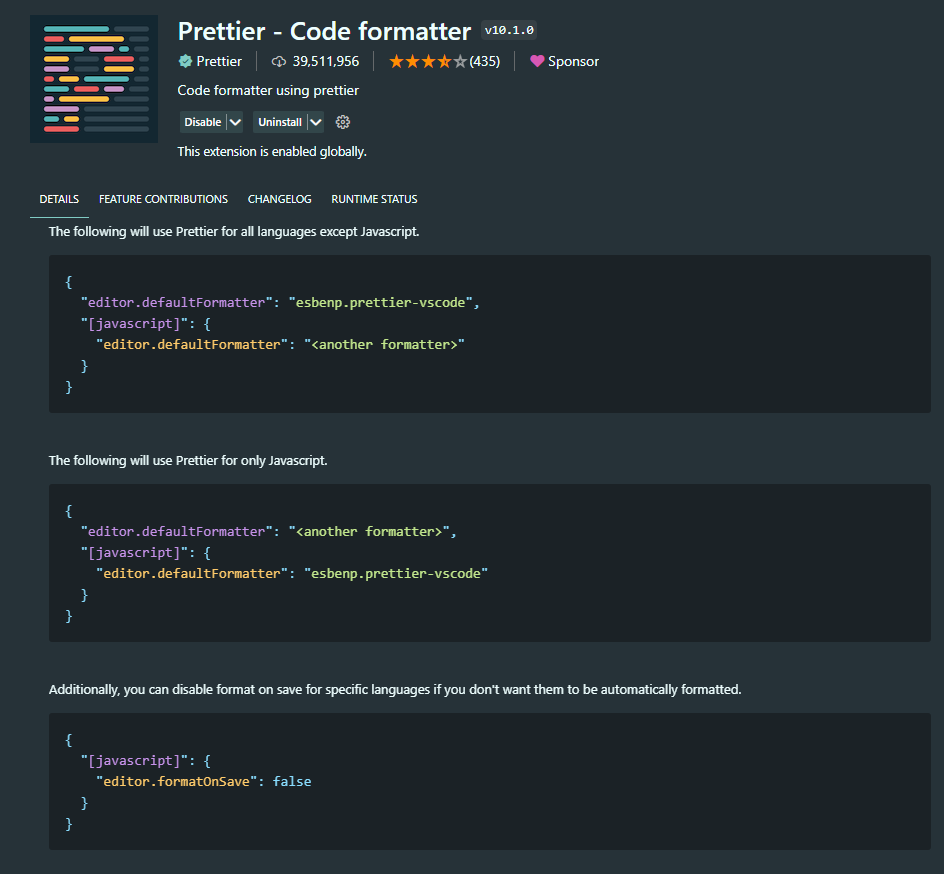944x874 pixels.
Task: Switch to the RUNTIME STATUS tab
Action: pos(374,199)
